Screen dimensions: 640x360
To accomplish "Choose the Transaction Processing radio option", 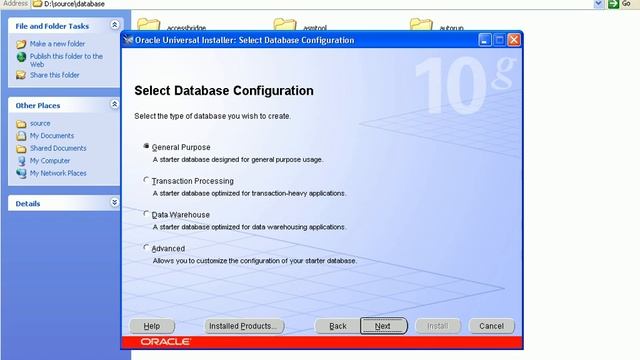I will click(x=146, y=180).
